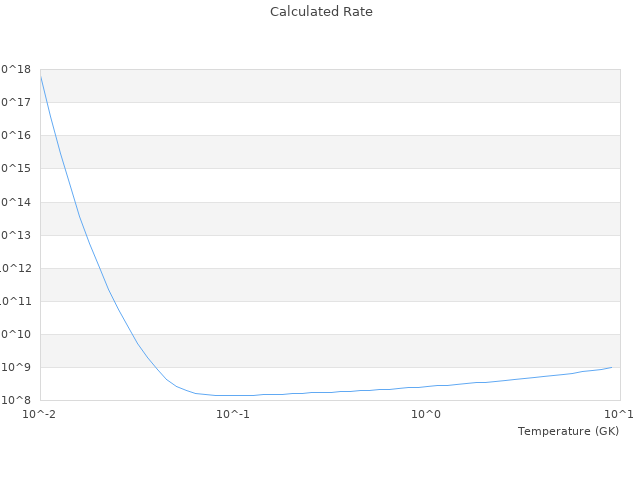Select the 10^14 y-axis tick label
Image resolution: width=640 pixels, height=480 pixels.
pyautogui.click(x=16, y=202)
